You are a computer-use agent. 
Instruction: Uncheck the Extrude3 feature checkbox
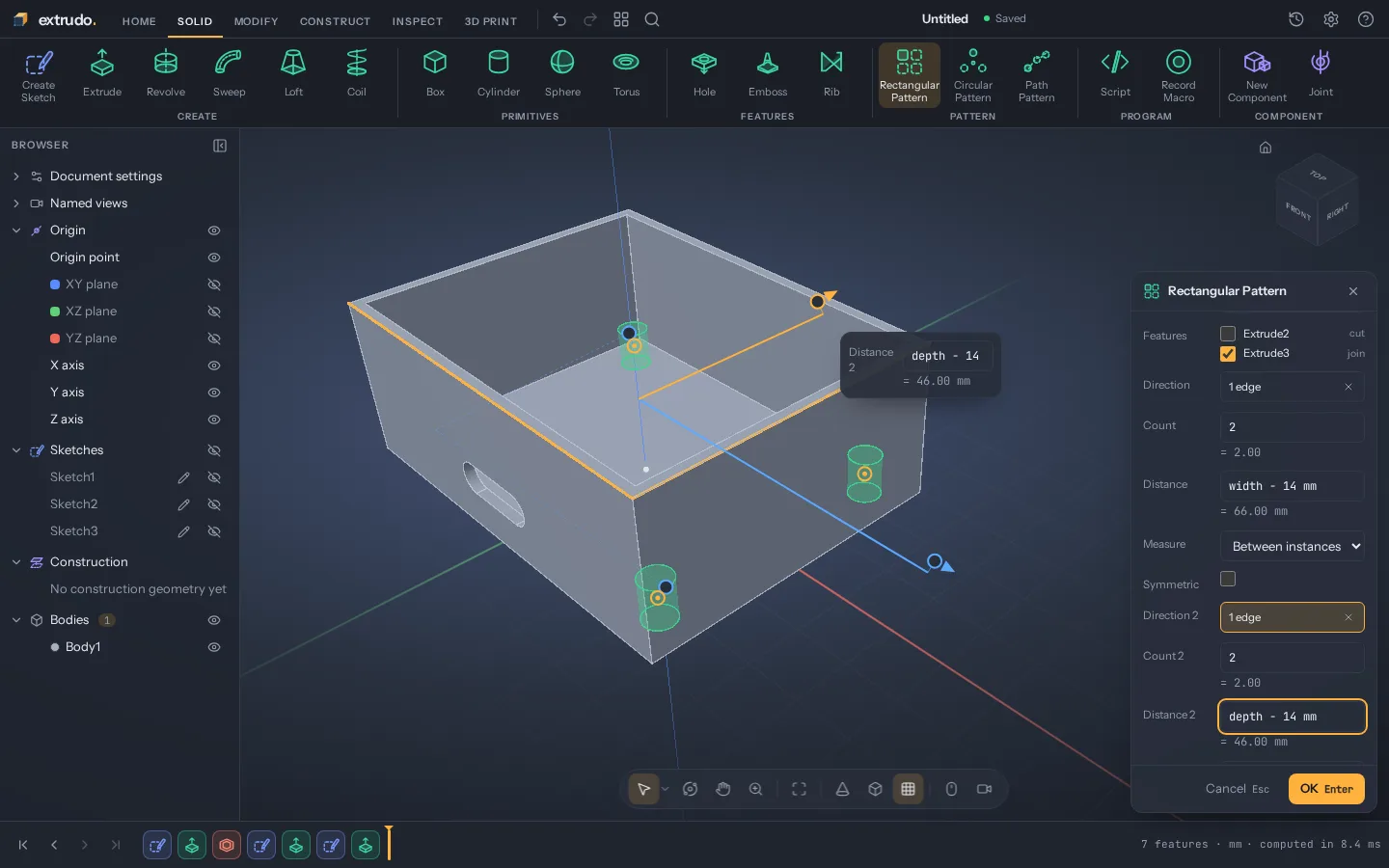pos(1228,354)
